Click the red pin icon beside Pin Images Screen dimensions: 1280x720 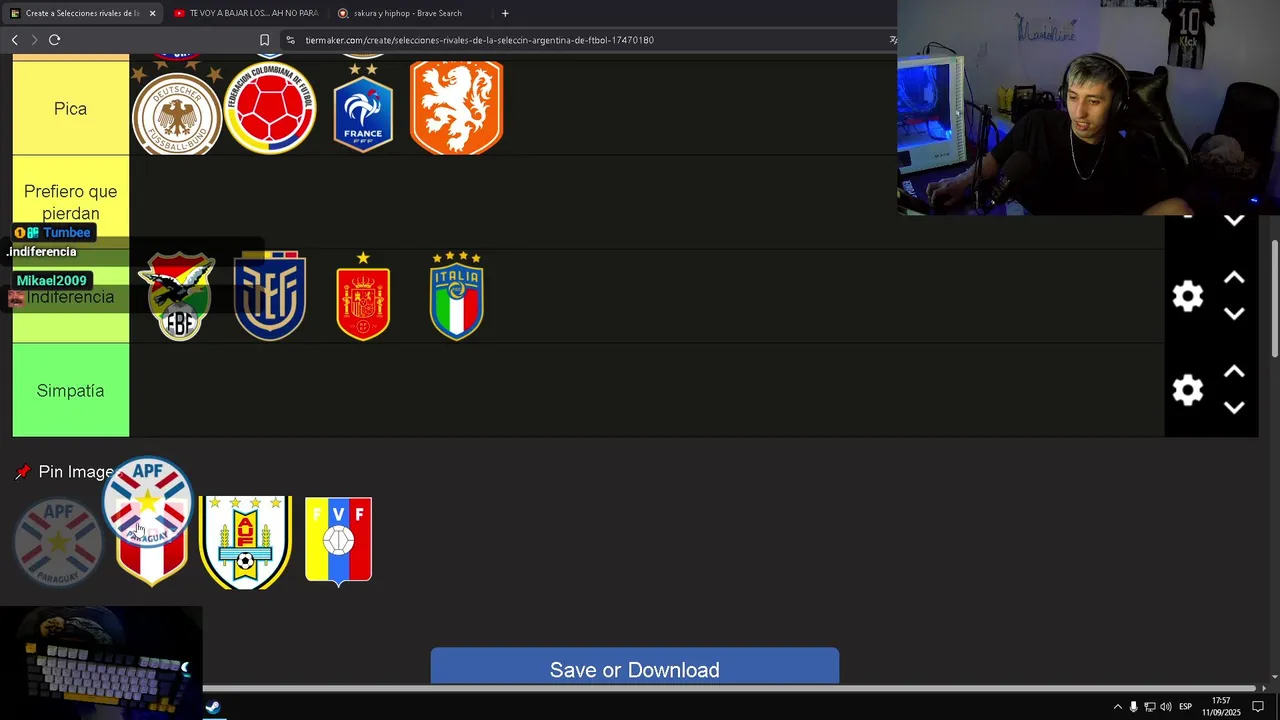coord(23,472)
